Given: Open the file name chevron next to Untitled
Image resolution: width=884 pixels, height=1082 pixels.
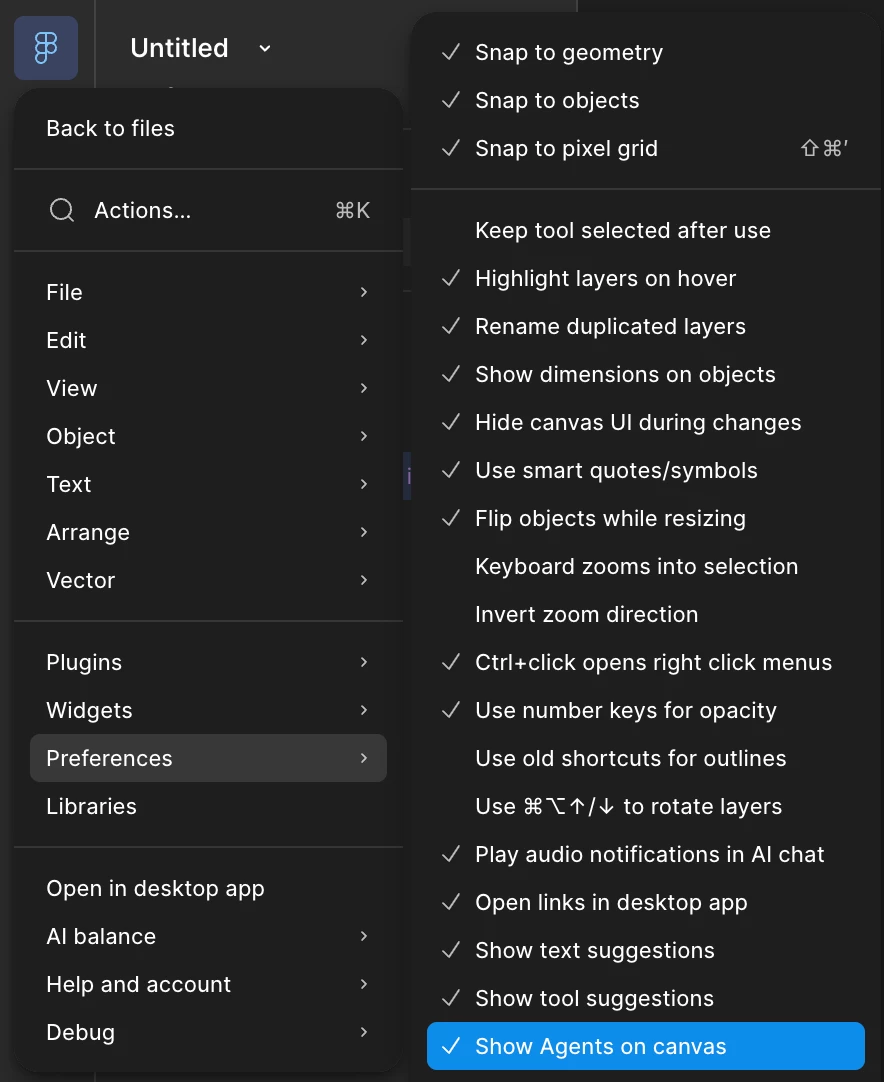Looking at the screenshot, I should point(264,48).
